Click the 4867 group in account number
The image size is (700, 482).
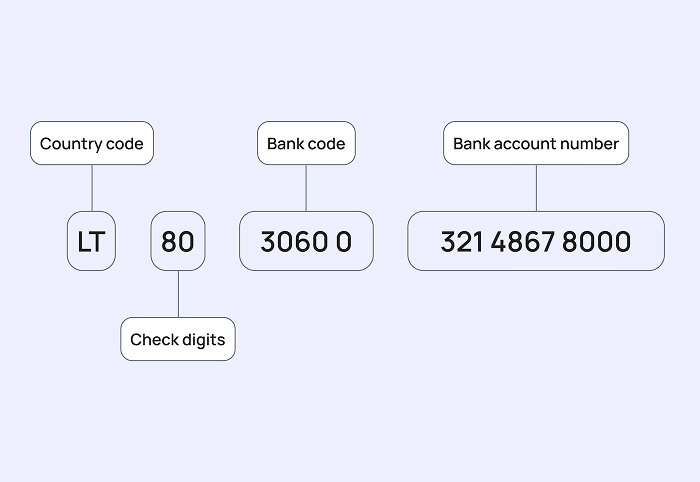coord(522,241)
